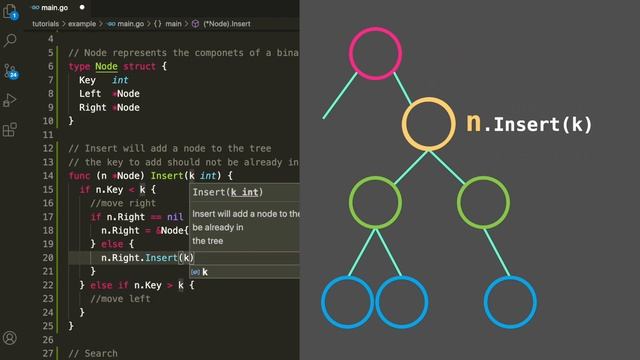Click the '{} main' breadcrumb

[x=167, y=24]
